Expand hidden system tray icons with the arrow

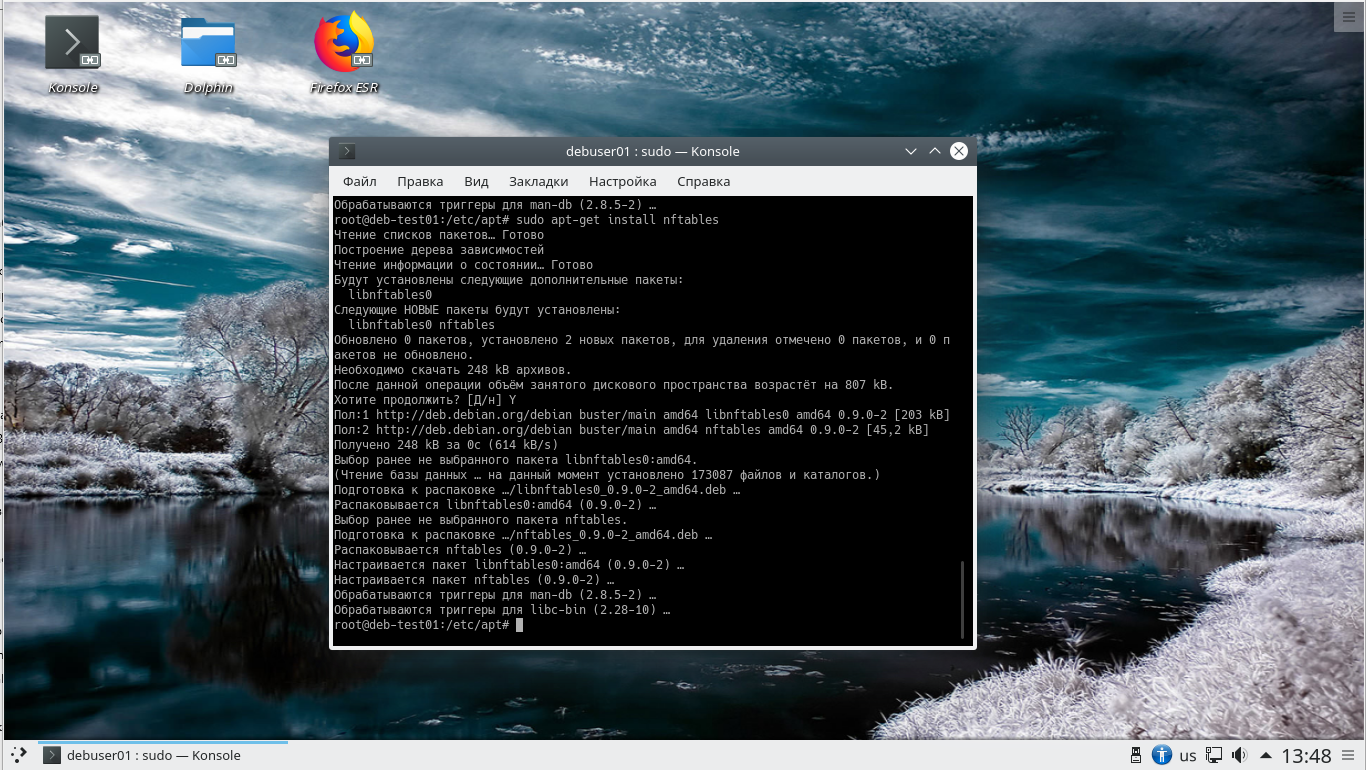point(1265,755)
